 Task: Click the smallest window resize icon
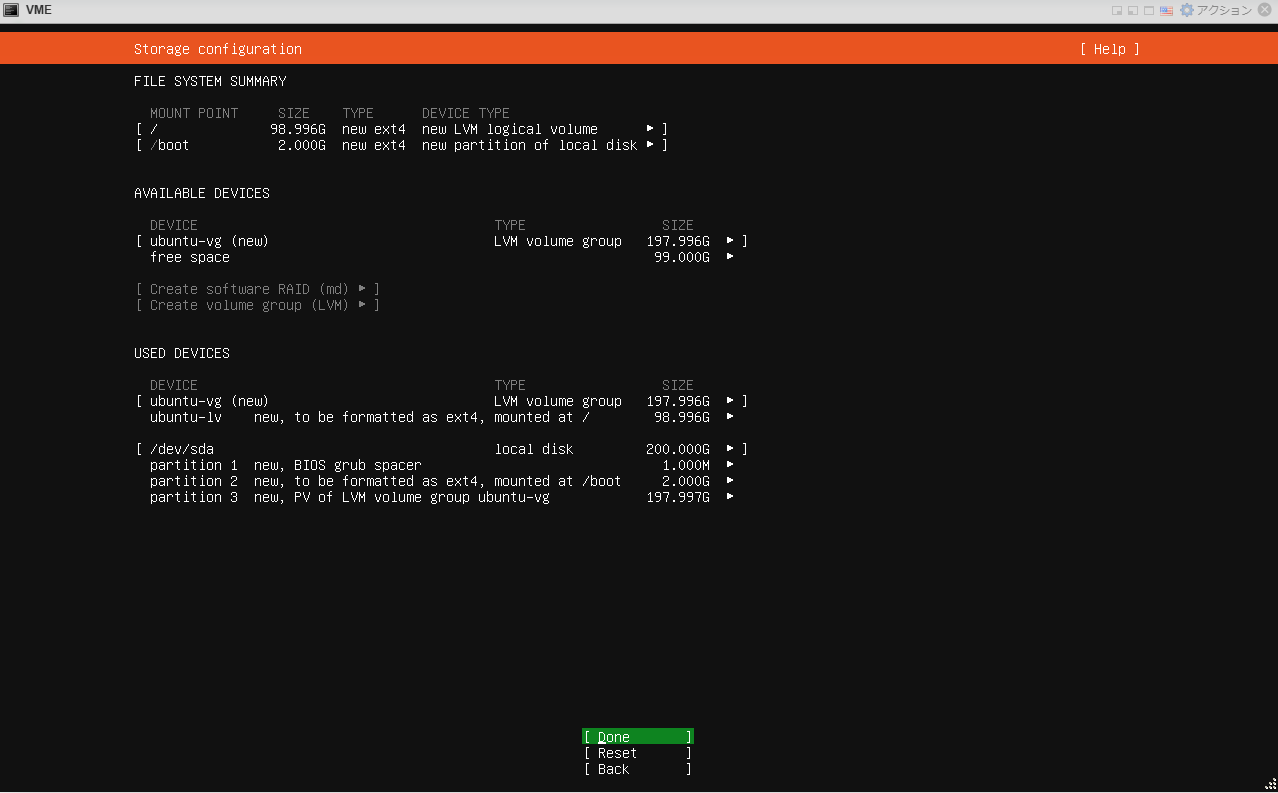point(1117,10)
